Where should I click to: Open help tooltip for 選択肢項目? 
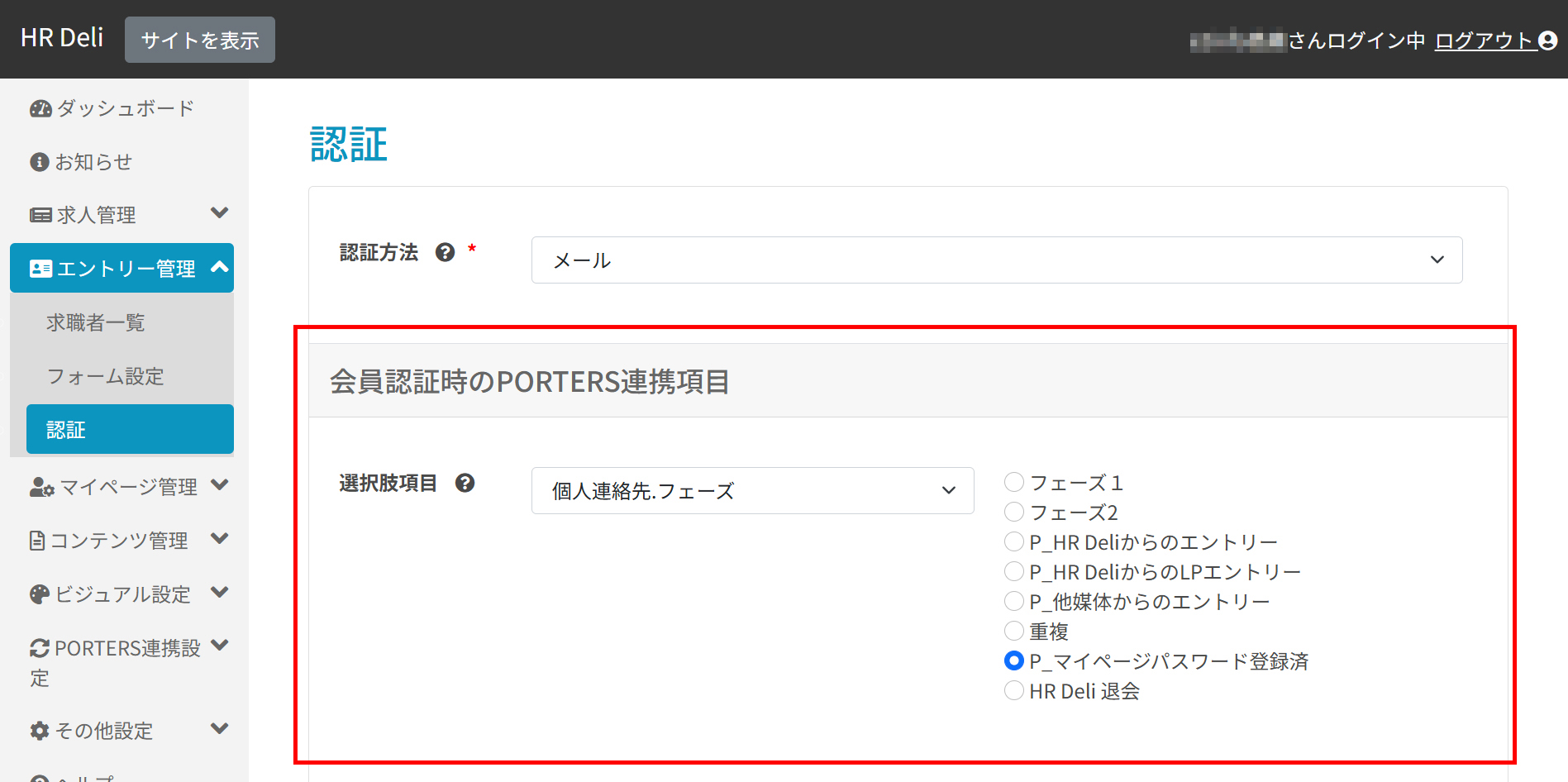click(x=465, y=483)
